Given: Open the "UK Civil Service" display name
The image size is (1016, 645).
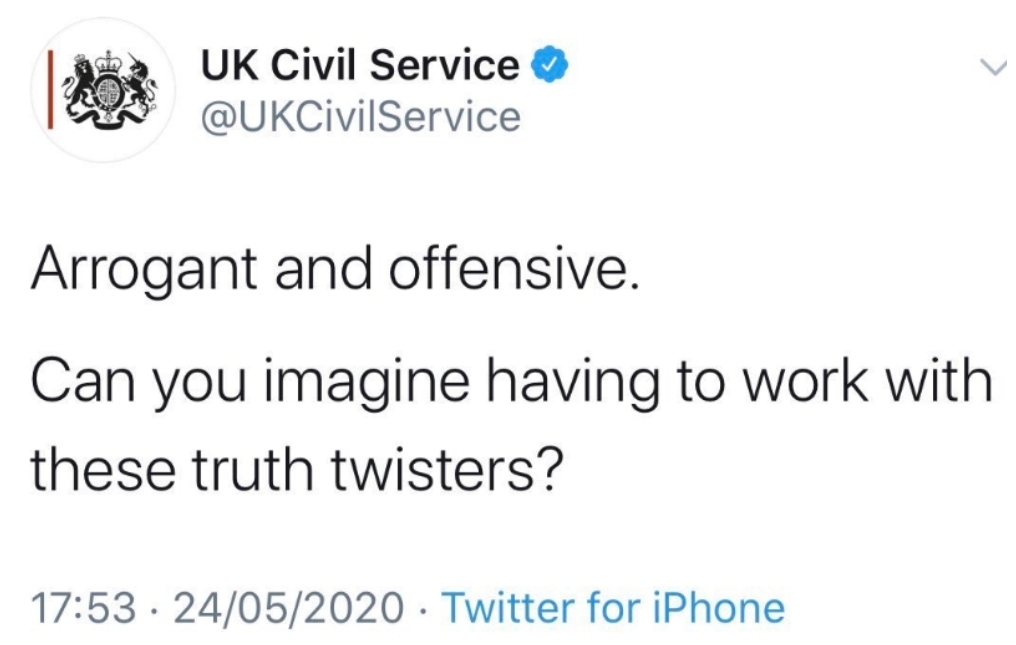Looking at the screenshot, I should 360,67.
